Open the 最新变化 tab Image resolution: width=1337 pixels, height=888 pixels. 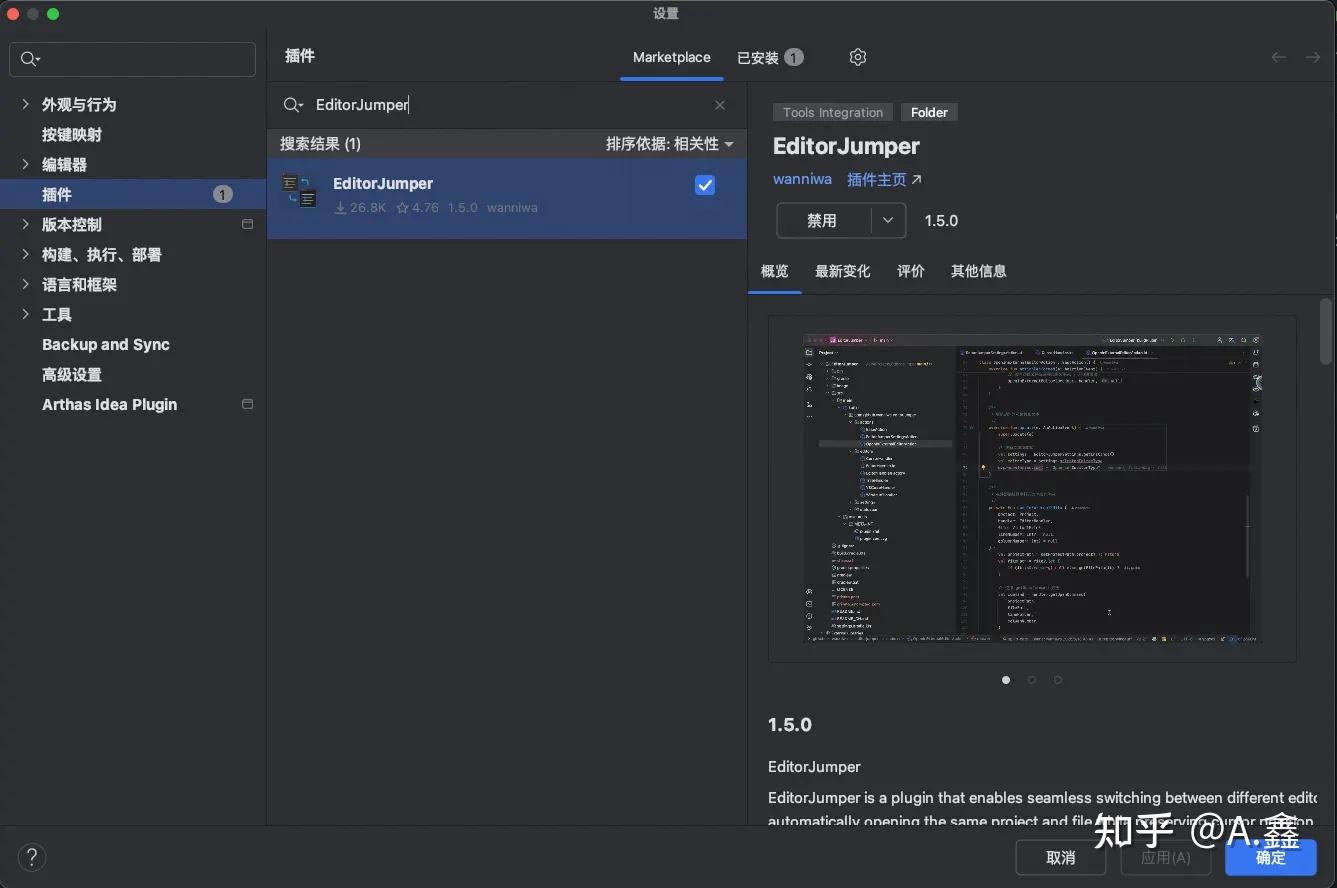tap(842, 271)
